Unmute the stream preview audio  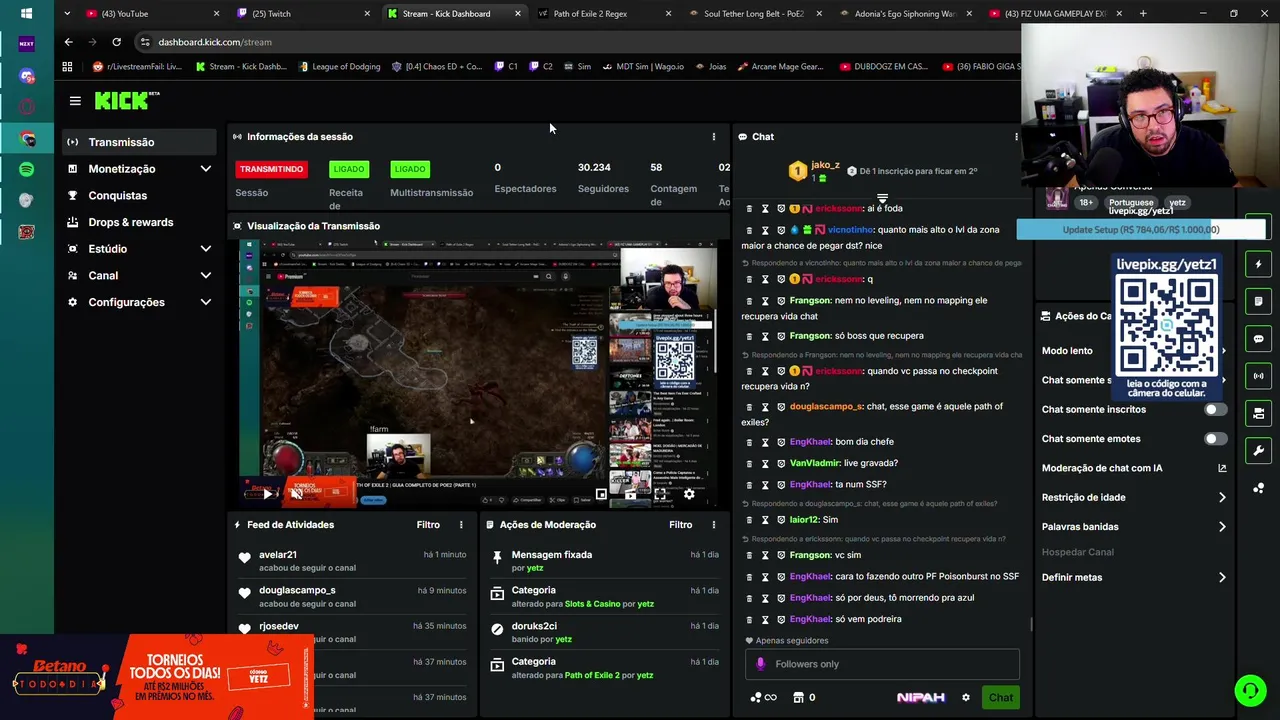point(296,494)
